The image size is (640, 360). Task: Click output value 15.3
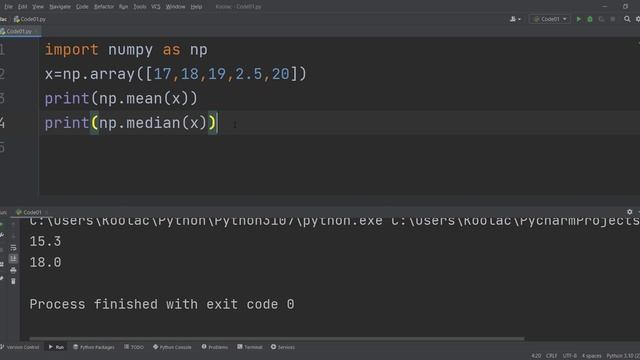pyautogui.click(x=45, y=241)
